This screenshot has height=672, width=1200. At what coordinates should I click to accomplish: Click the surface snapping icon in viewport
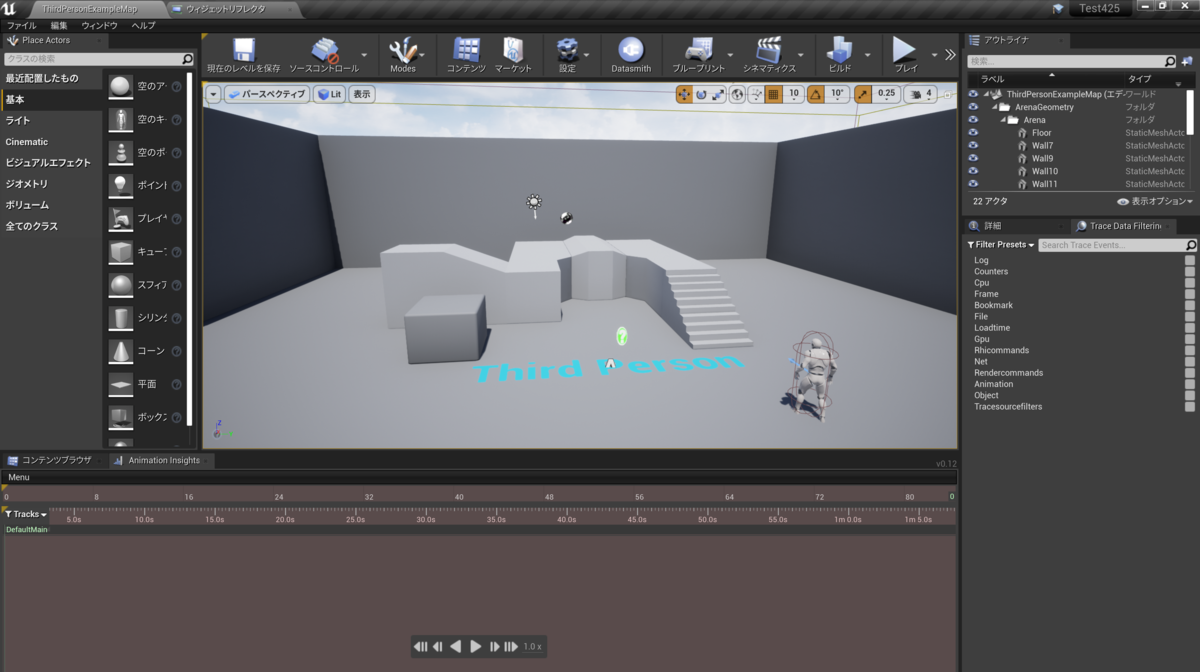coord(756,94)
